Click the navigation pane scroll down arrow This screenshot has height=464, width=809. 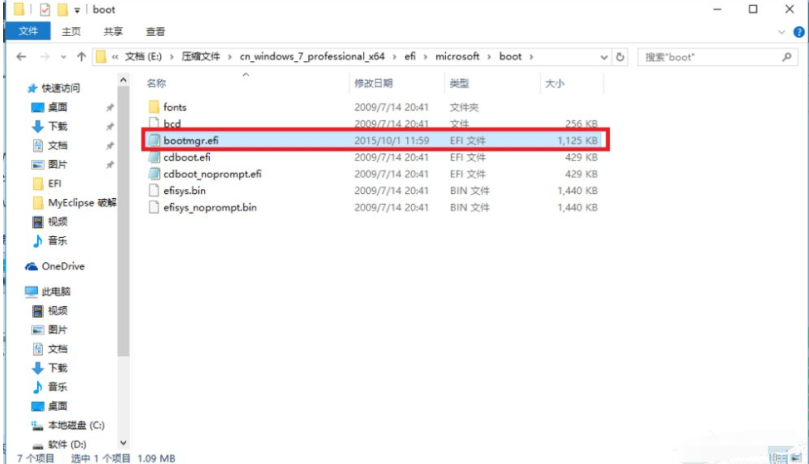tap(123, 443)
